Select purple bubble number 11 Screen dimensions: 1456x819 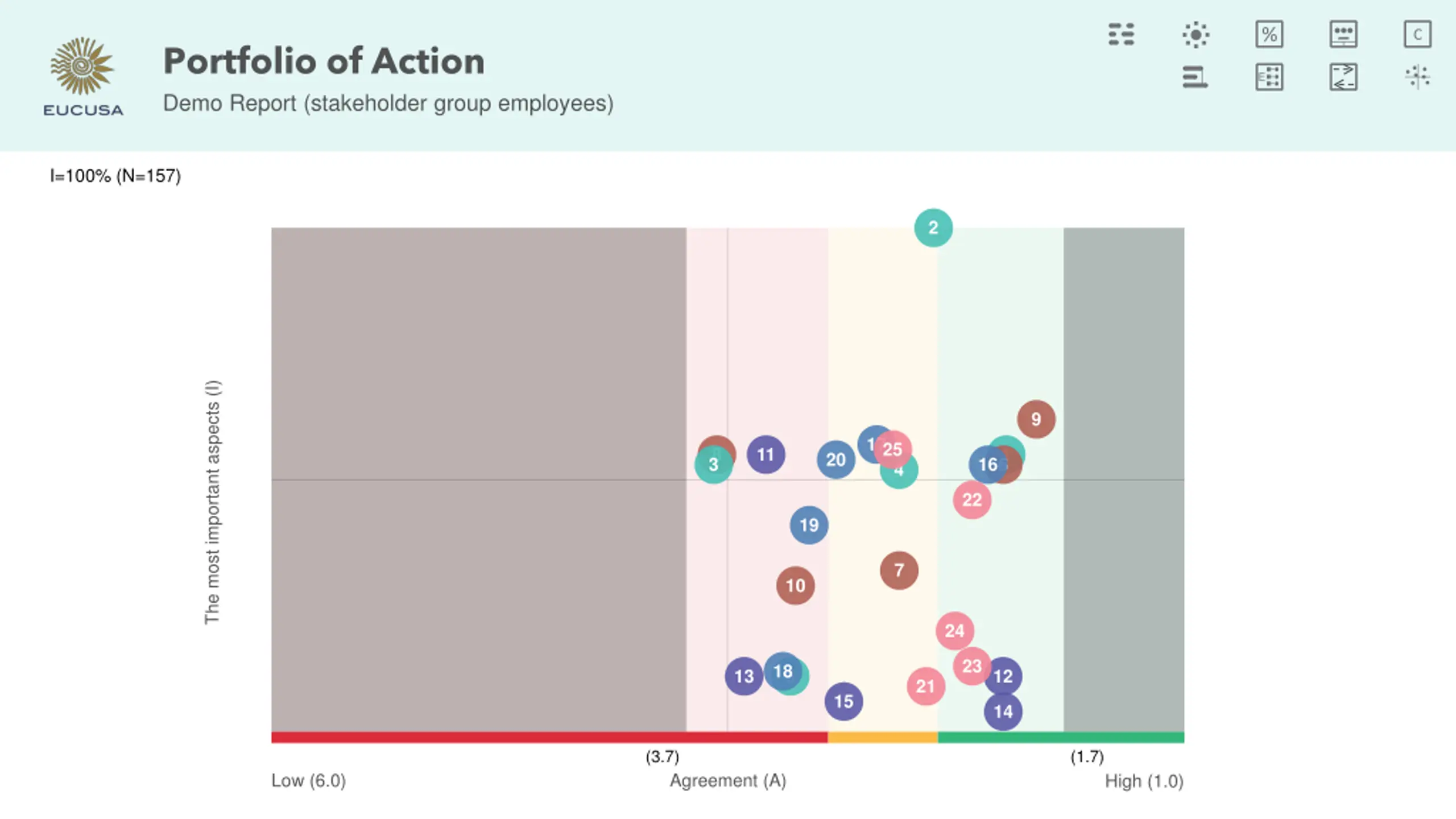pos(766,454)
